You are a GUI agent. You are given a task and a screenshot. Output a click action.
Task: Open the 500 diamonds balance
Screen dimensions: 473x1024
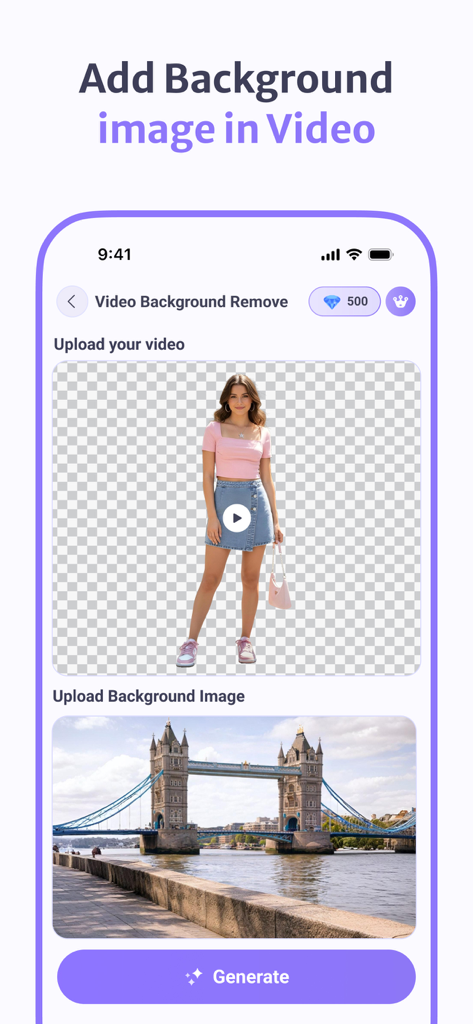[x=344, y=302]
